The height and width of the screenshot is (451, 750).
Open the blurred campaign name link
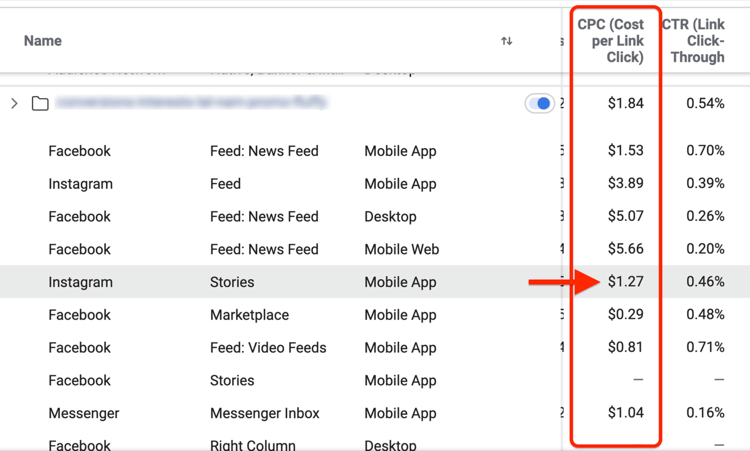point(190,102)
